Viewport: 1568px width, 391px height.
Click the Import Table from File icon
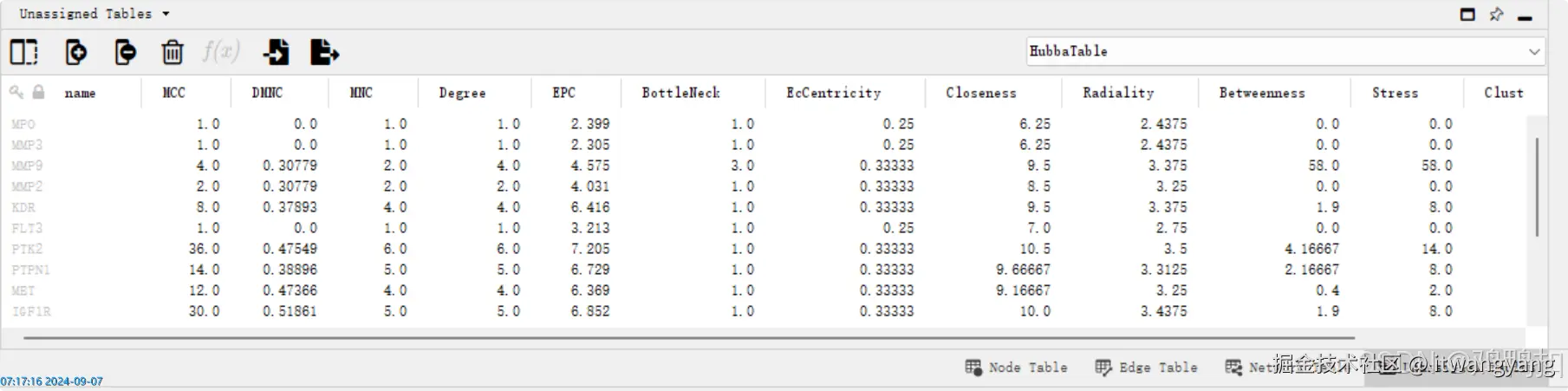[277, 52]
